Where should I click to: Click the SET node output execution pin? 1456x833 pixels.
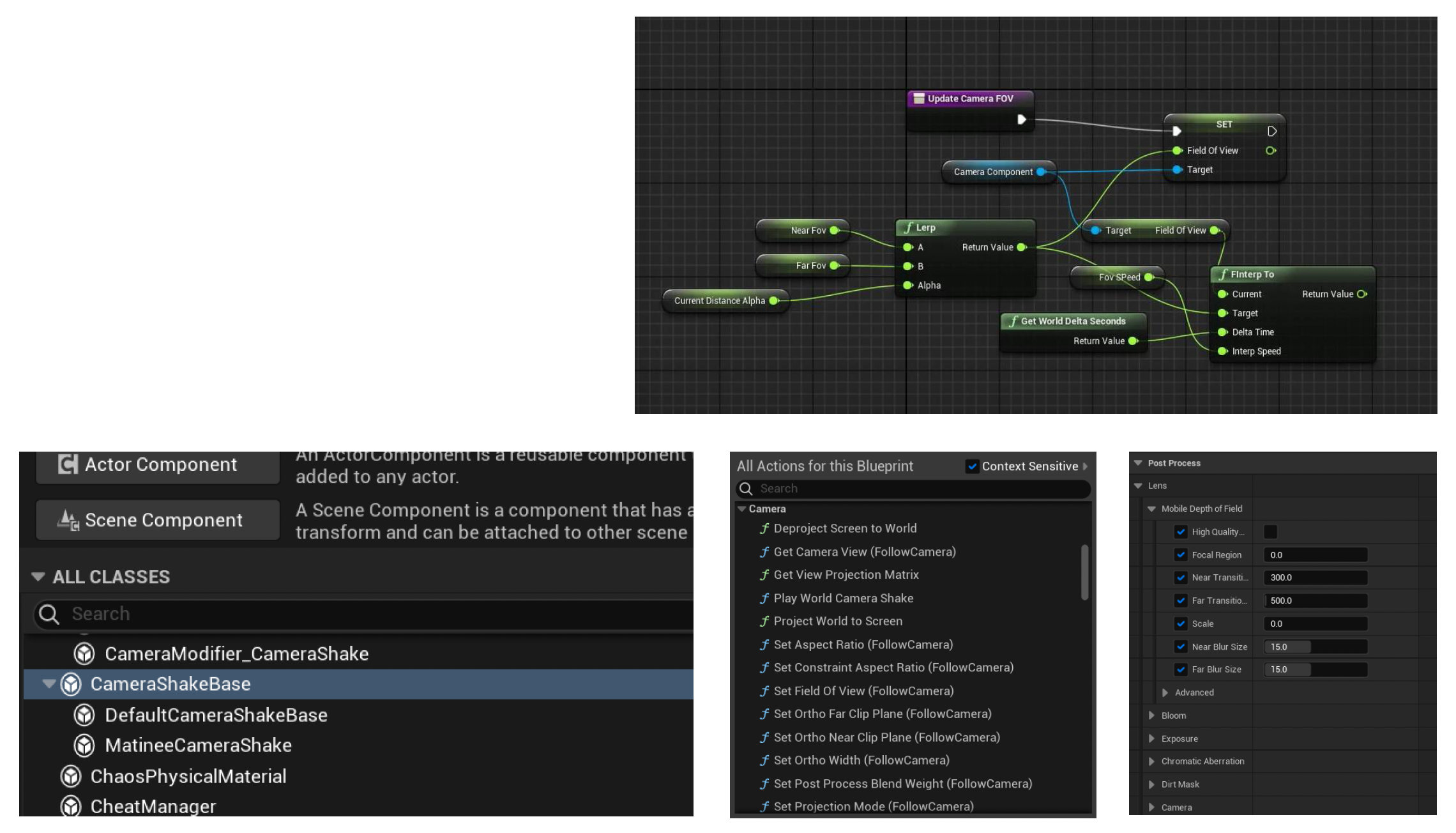pos(1272,131)
